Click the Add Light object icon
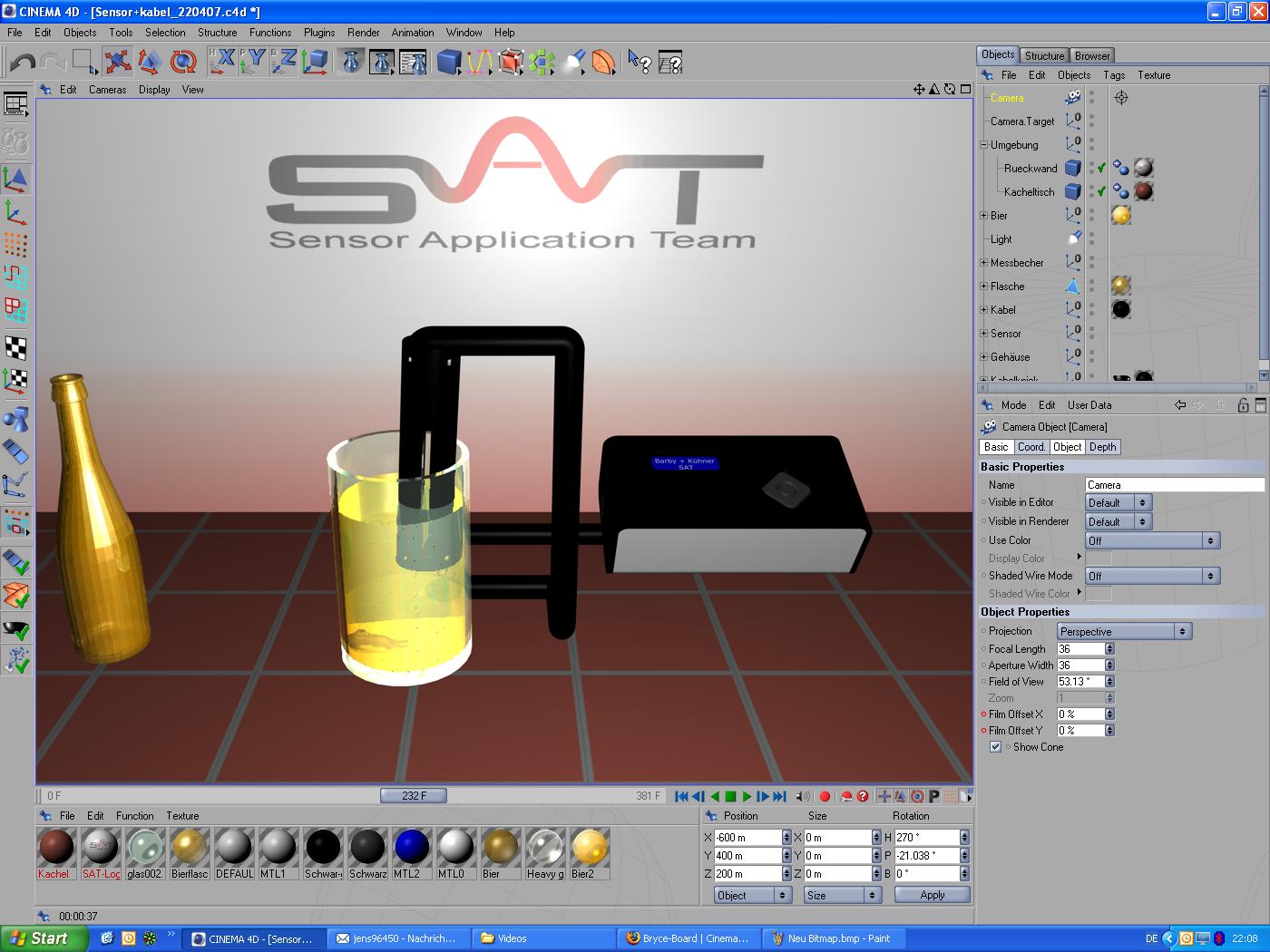The width and height of the screenshot is (1270, 952). tap(572, 62)
